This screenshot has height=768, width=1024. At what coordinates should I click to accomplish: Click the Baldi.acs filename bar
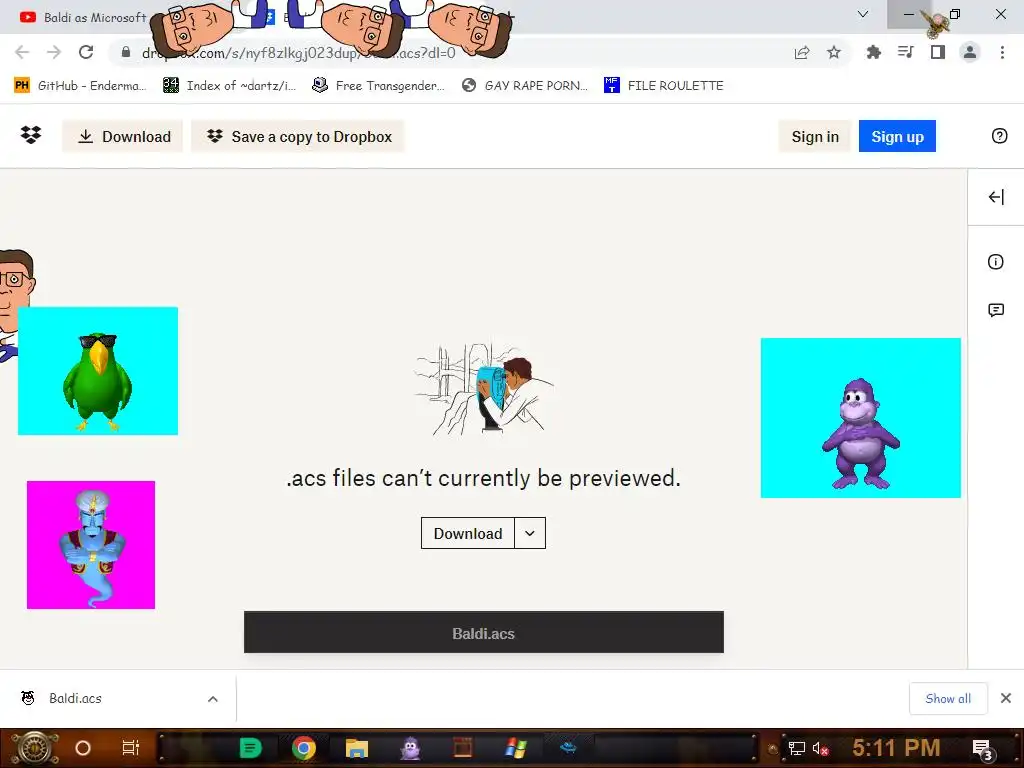[483, 632]
